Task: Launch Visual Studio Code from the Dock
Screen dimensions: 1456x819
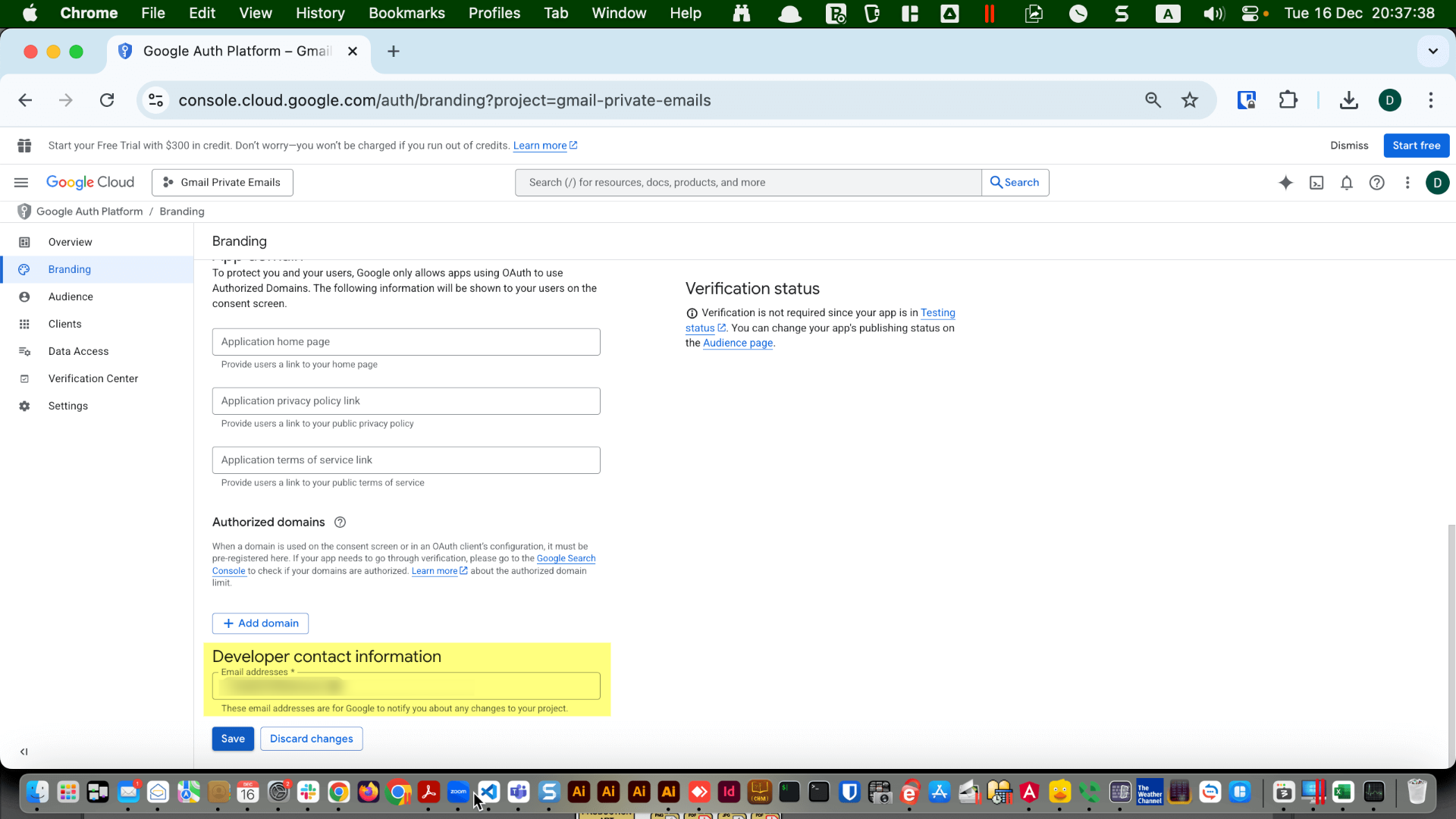Action: click(x=489, y=792)
